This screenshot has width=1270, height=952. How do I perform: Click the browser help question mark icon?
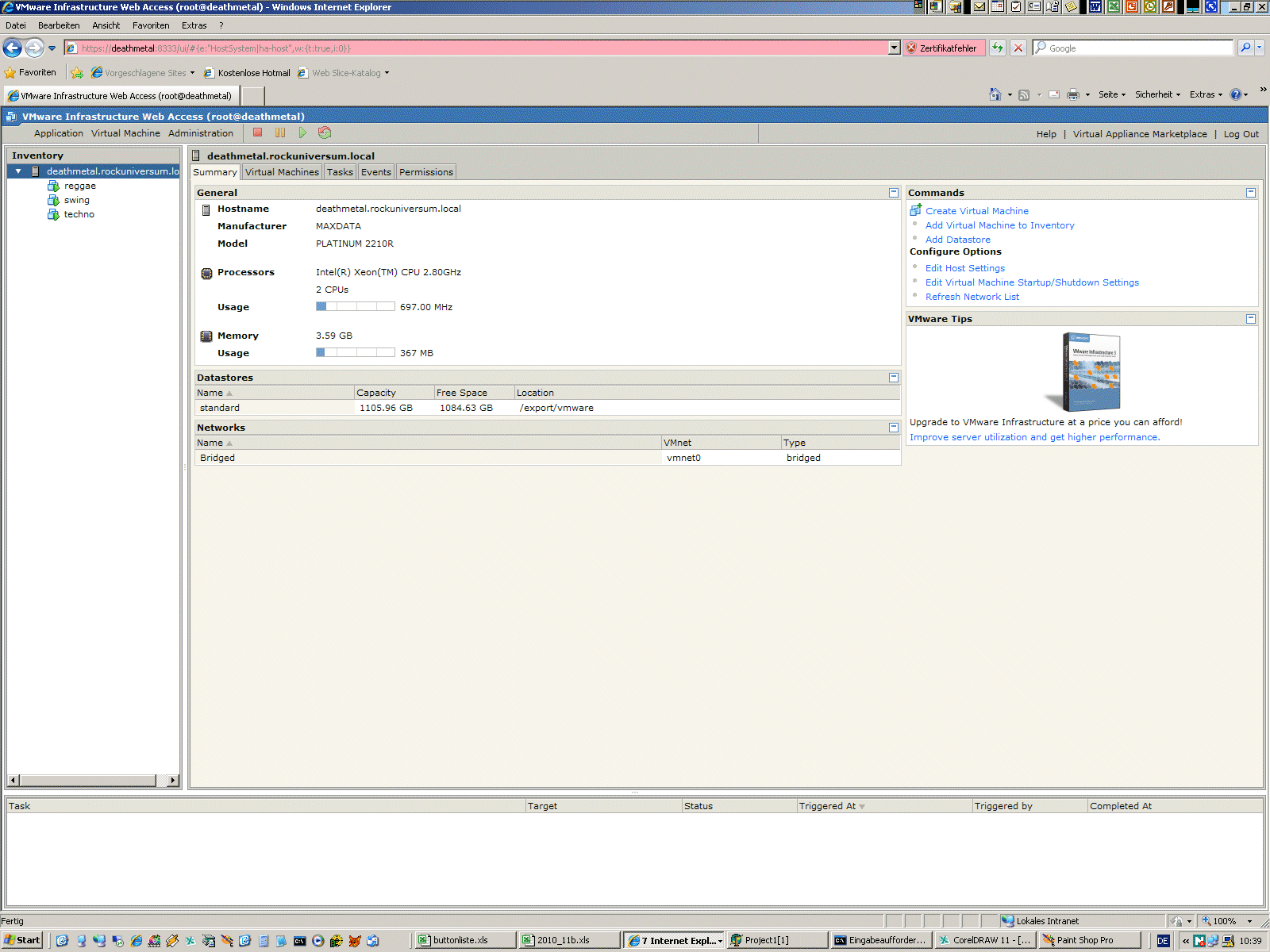click(1236, 94)
